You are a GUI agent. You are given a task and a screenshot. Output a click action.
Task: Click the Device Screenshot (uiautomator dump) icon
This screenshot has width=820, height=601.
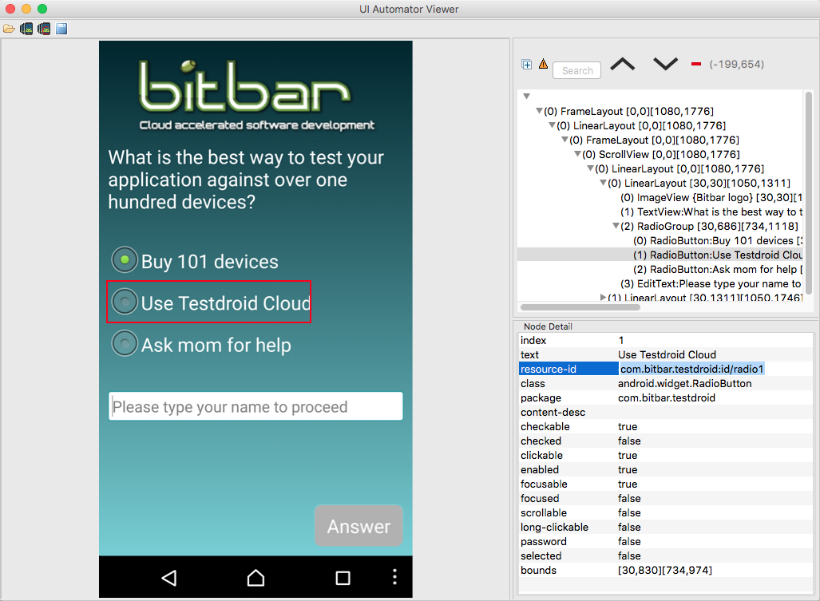pos(26,29)
